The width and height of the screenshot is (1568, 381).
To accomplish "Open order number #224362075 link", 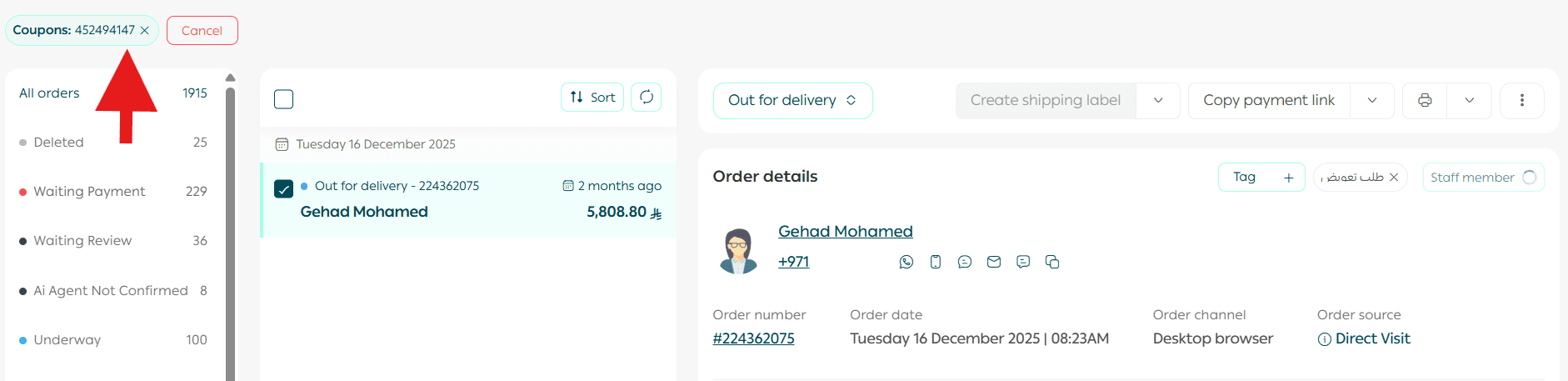I will coord(753,338).
